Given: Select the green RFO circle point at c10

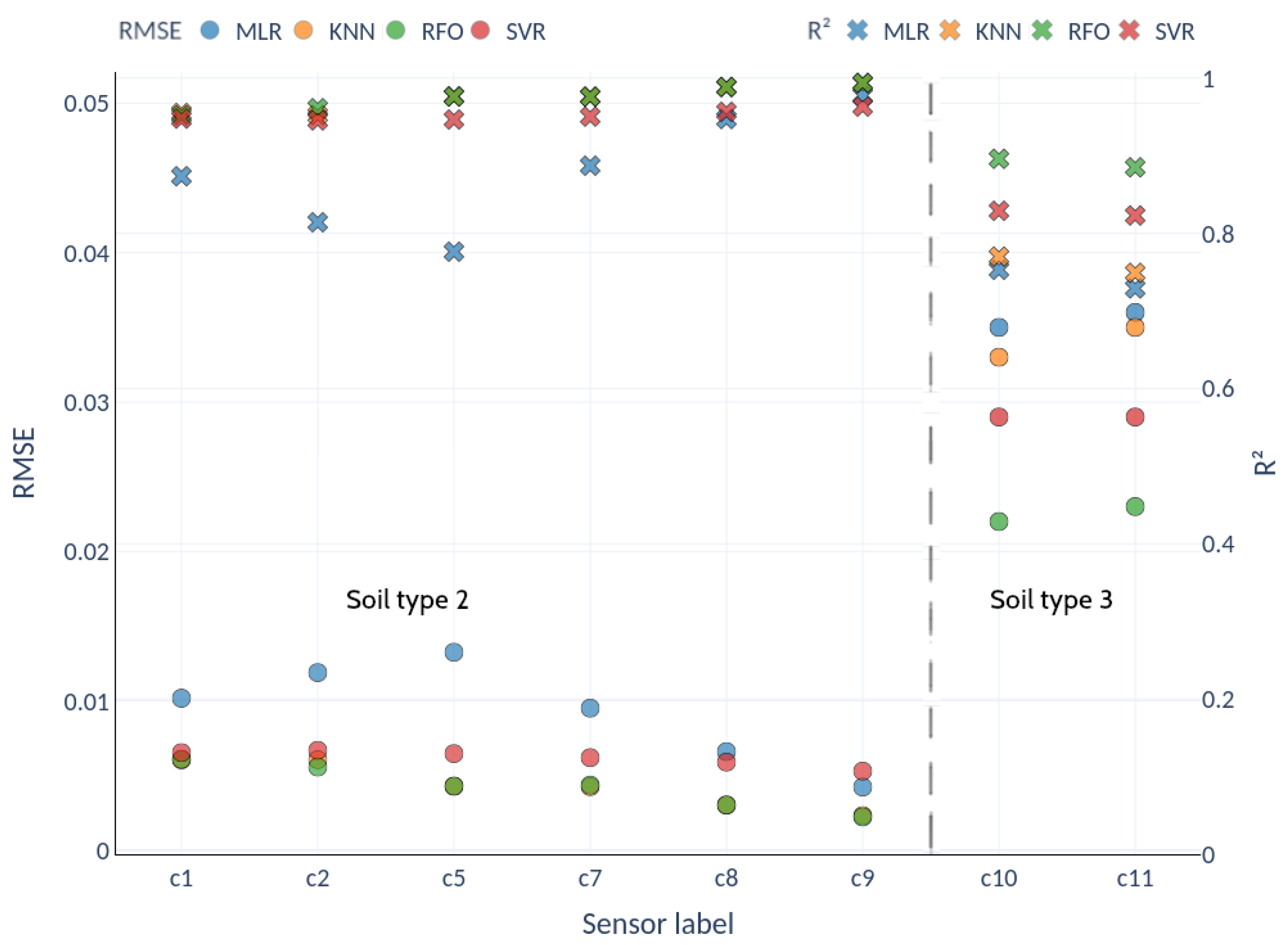Looking at the screenshot, I should point(999,521).
